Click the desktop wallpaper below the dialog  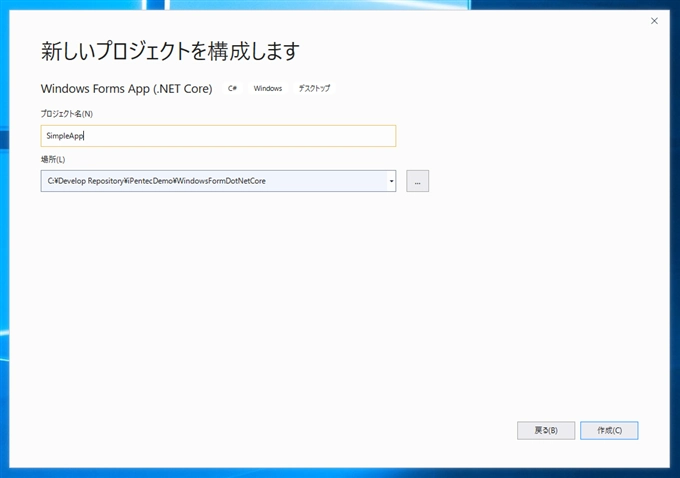pos(340,473)
